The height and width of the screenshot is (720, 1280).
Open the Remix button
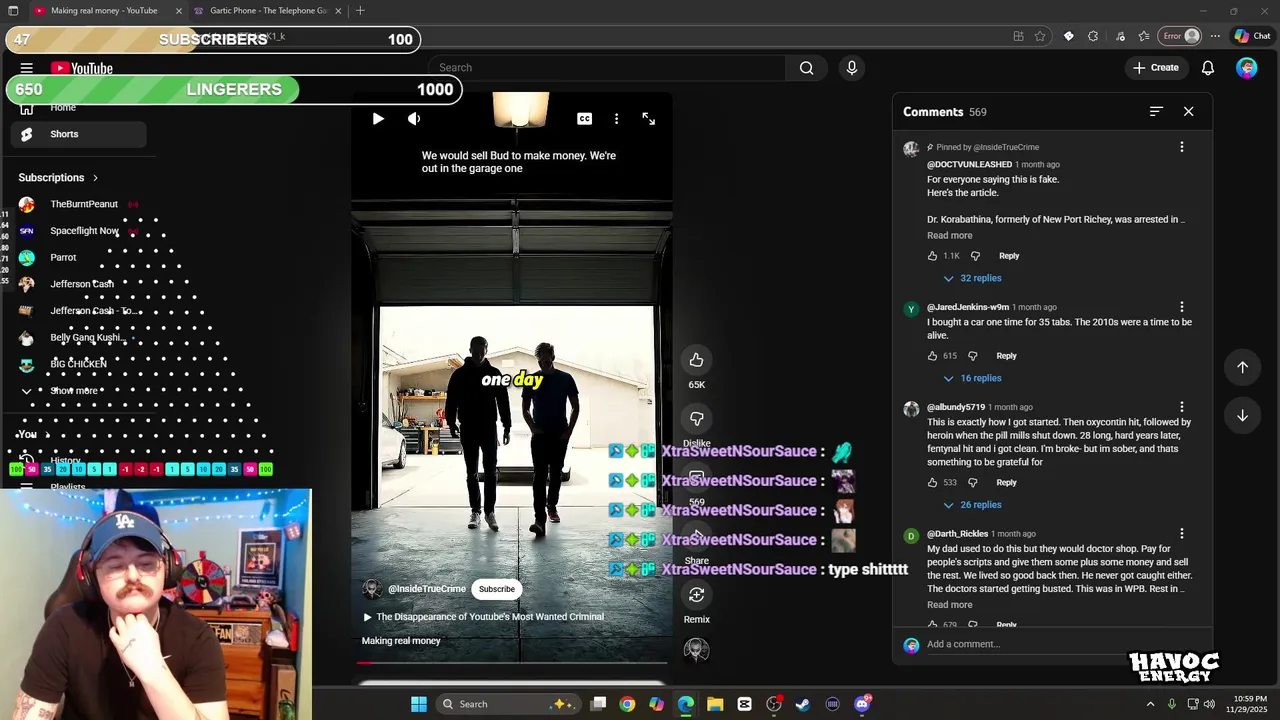696,595
